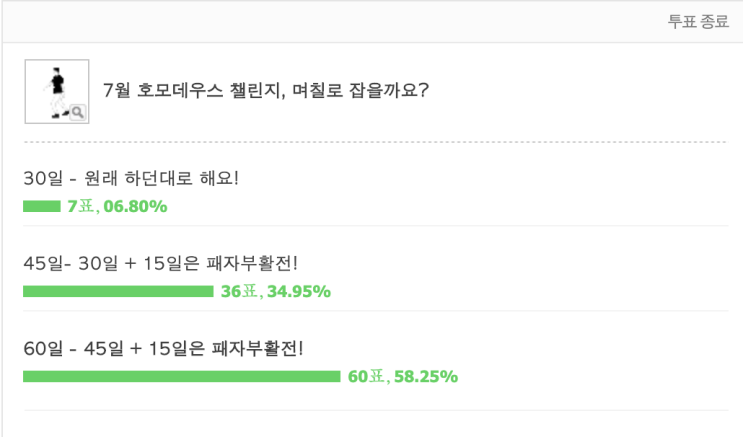
Task: Click the short green bar for 30일 option
Action: point(41,207)
